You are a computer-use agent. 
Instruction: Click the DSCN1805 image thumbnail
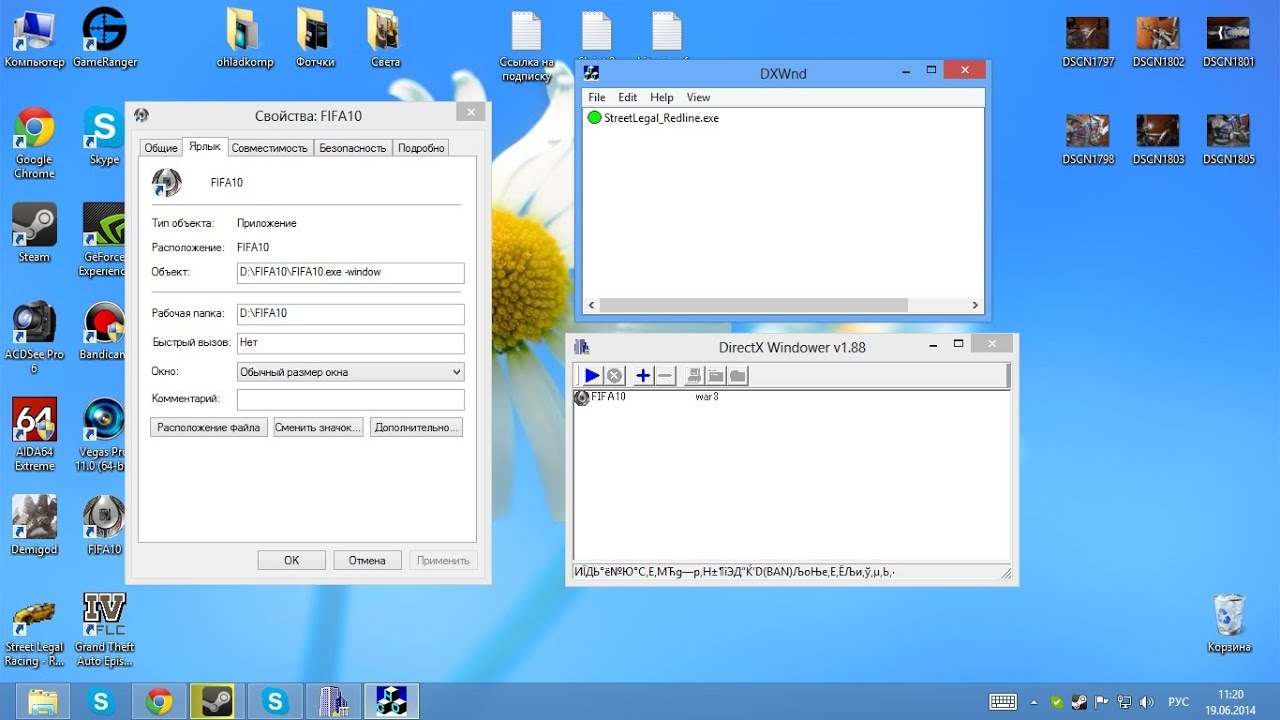(x=1228, y=139)
